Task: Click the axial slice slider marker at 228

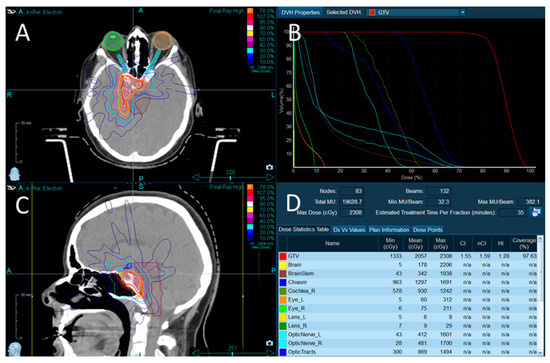Action: coord(230,178)
